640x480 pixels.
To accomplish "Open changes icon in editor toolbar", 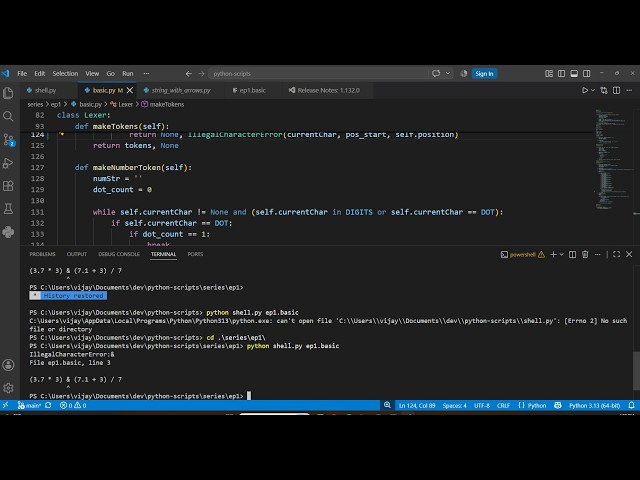I will click(x=604, y=90).
